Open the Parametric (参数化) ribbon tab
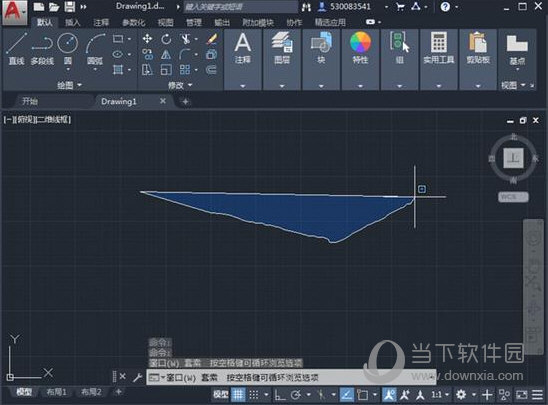Image resolution: width=548 pixels, height=405 pixels. (x=134, y=23)
